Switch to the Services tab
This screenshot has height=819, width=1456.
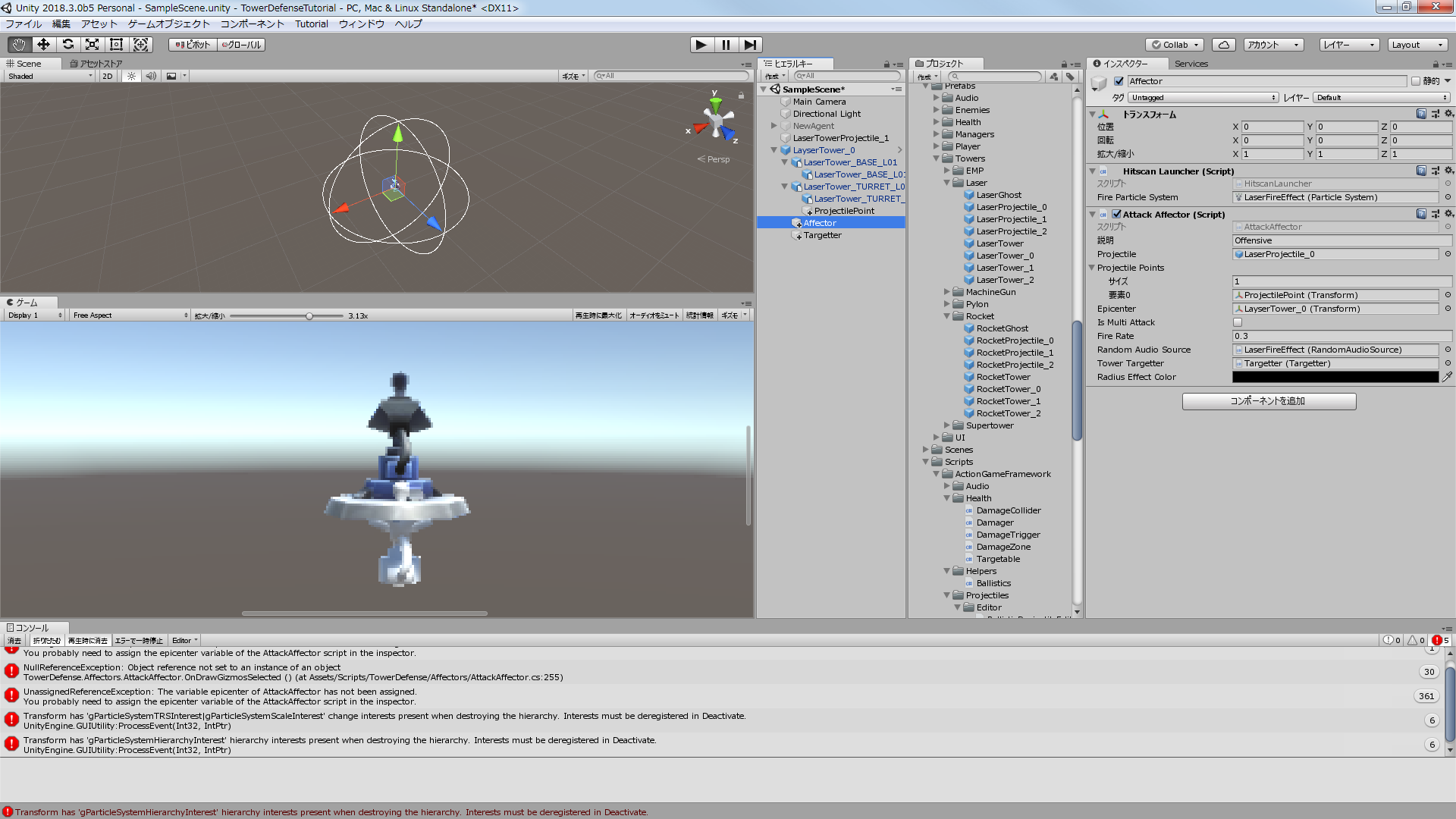click(x=1191, y=64)
